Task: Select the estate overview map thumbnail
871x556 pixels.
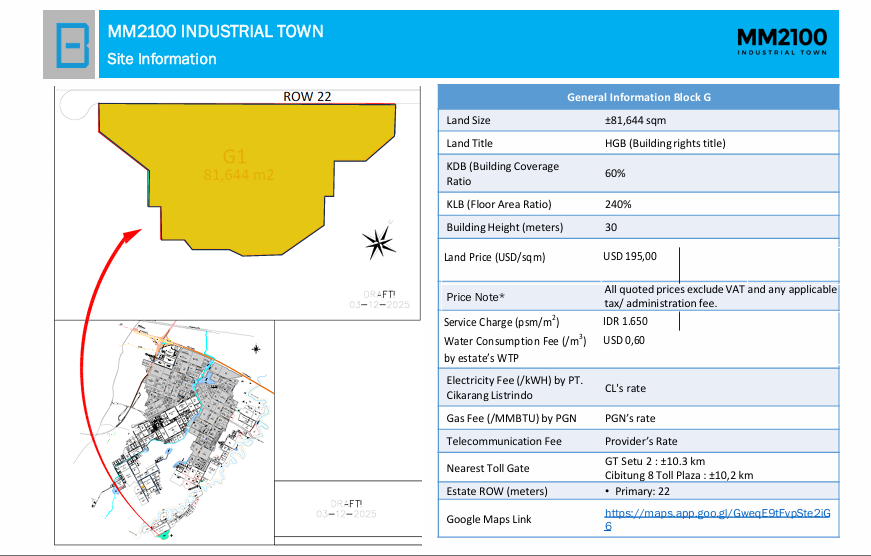Action: click(164, 432)
